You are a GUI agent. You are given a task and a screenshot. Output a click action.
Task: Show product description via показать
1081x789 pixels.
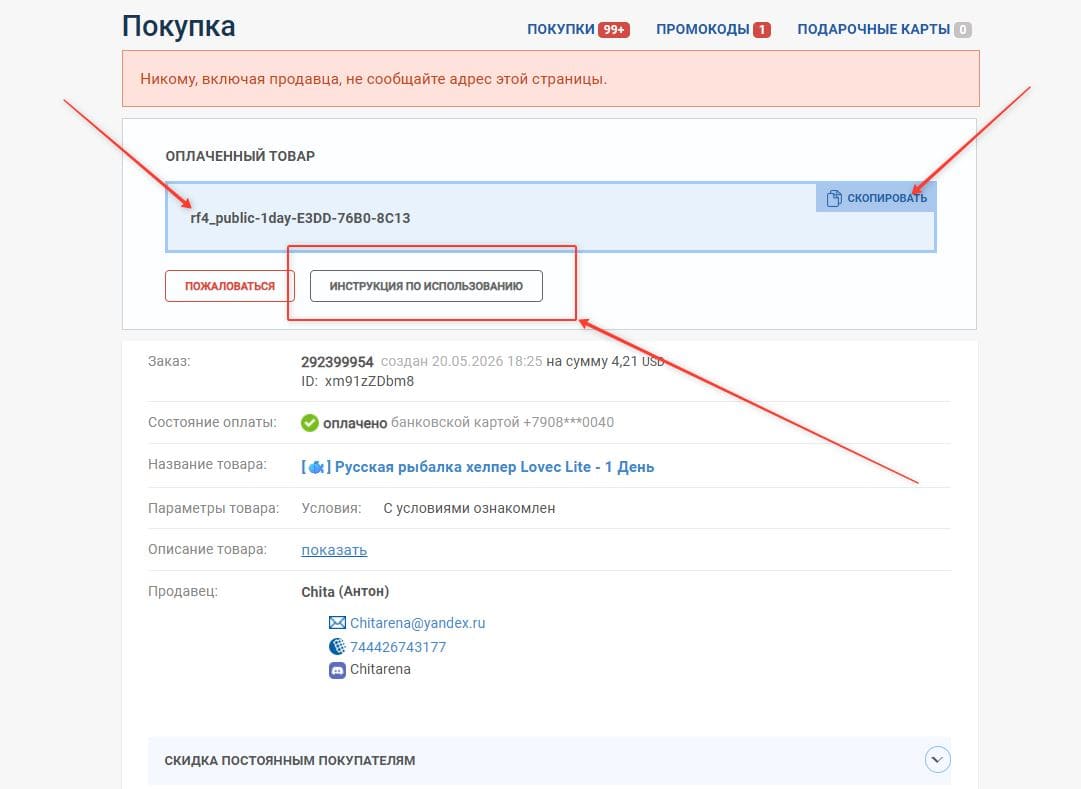tap(334, 550)
